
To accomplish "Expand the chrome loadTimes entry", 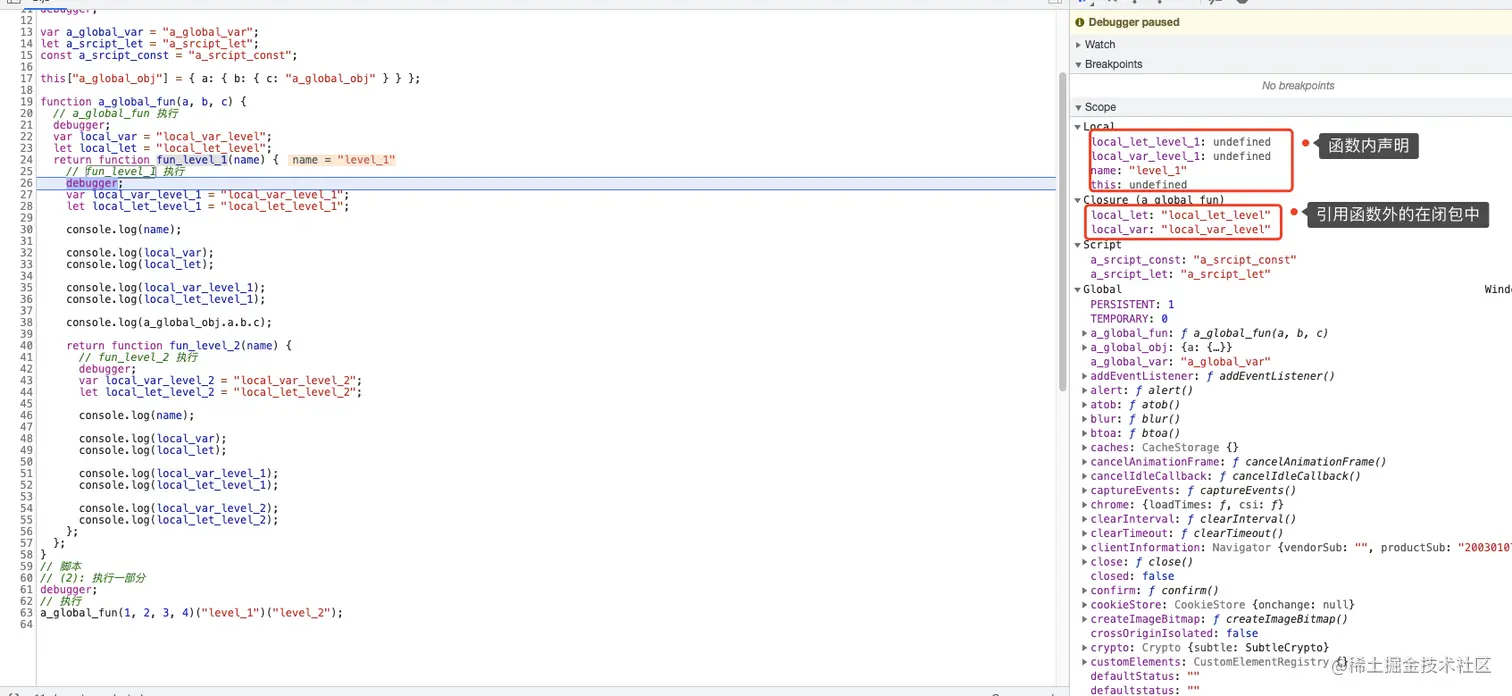I will point(1086,505).
